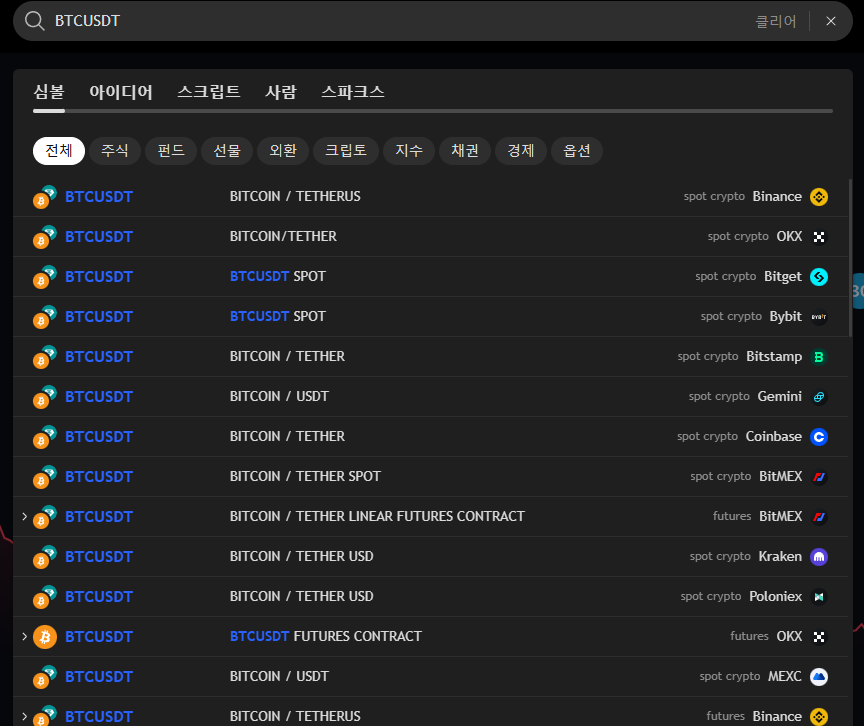
Task: Click the MEXC exchange name label
Action: [x=785, y=676]
